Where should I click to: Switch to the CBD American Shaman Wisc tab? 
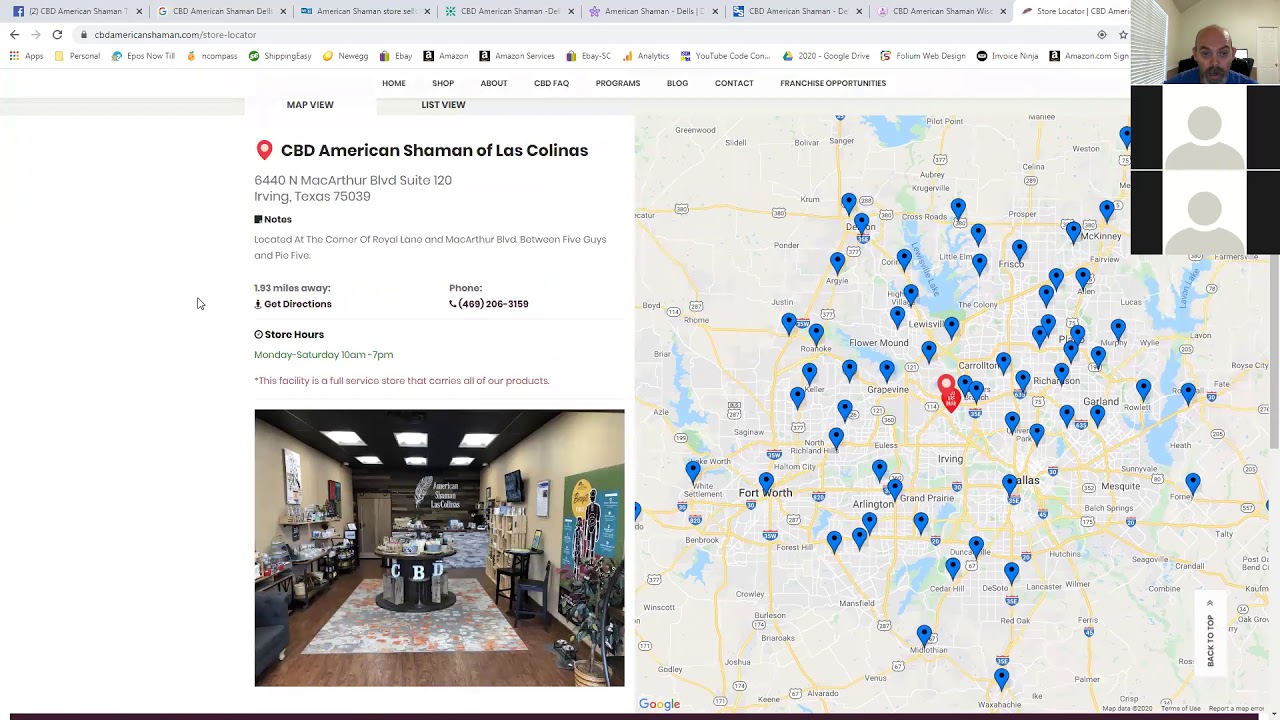pos(940,11)
